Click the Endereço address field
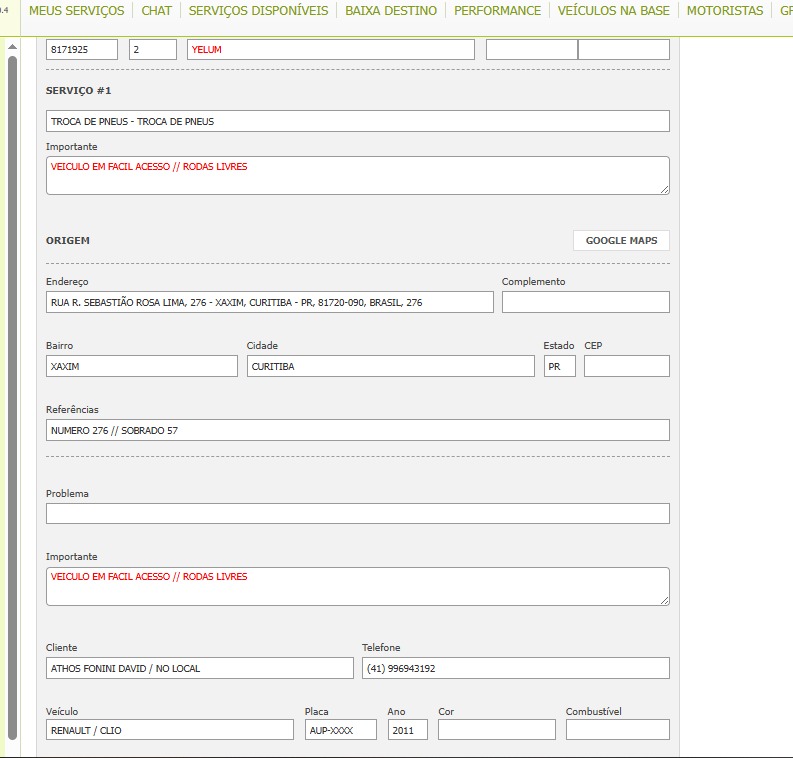 pyautogui.click(x=270, y=302)
